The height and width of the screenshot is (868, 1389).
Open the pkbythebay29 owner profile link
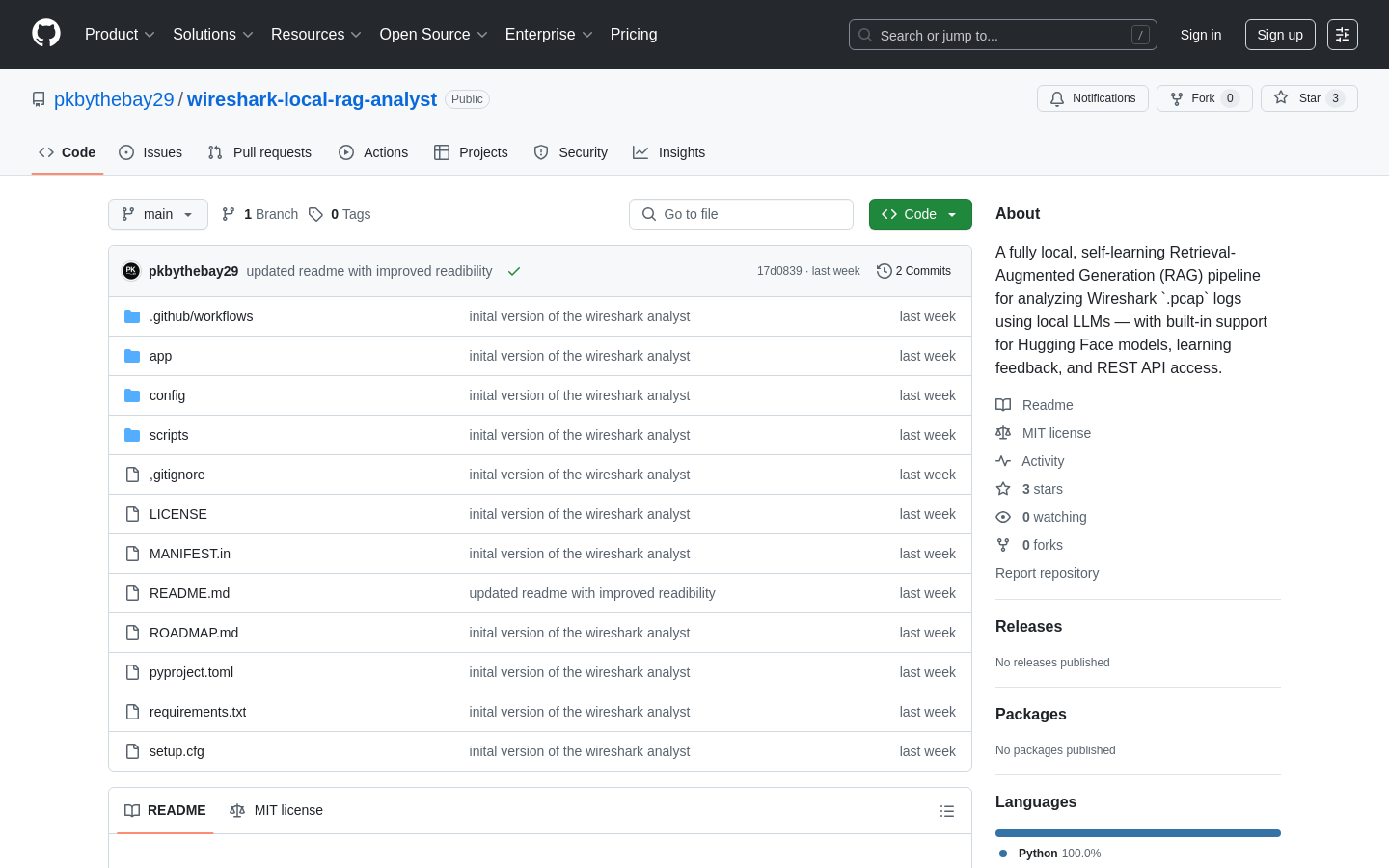pos(114,99)
